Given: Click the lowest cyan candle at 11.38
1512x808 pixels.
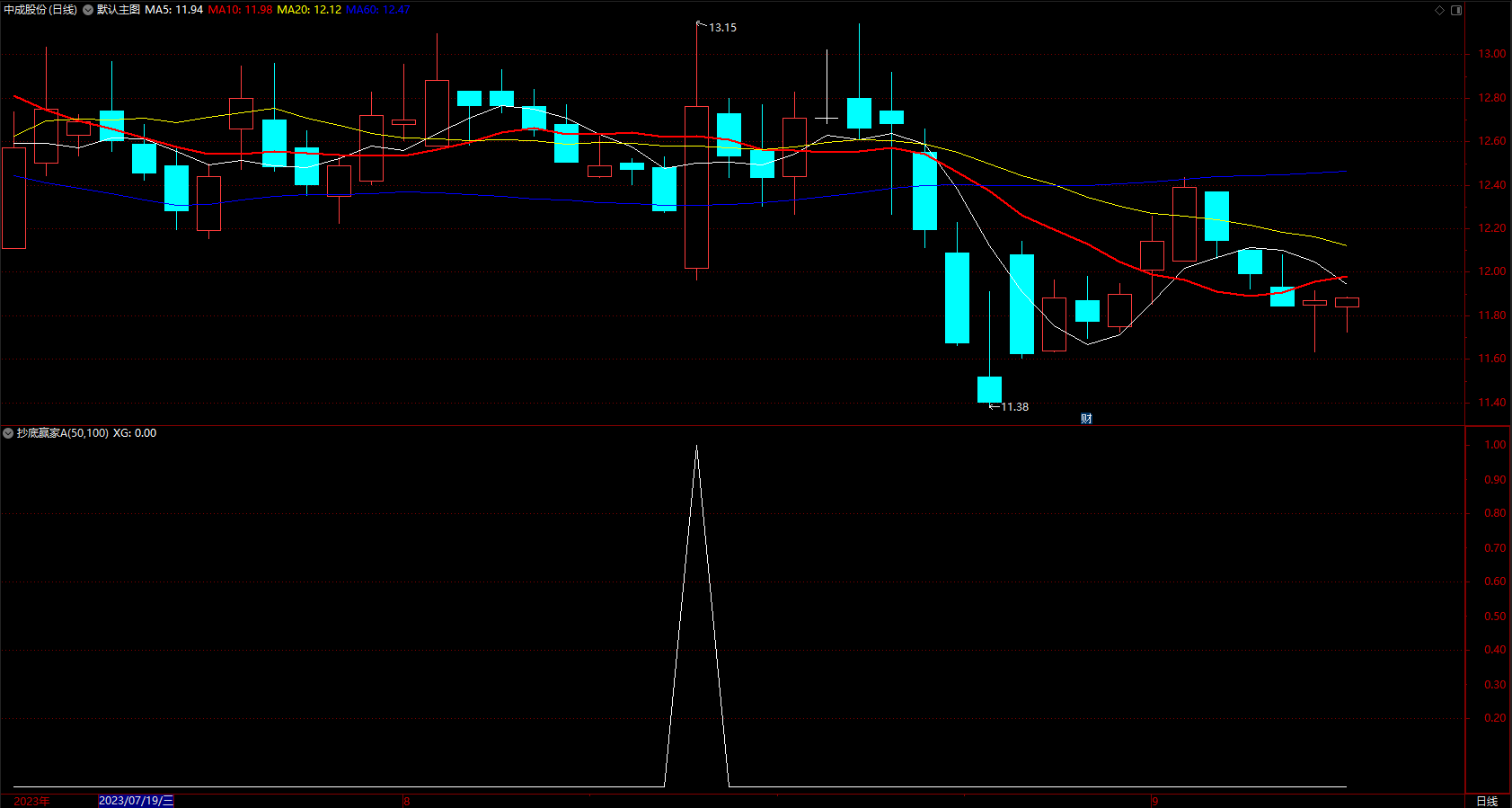Looking at the screenshot, I should coord(989,389).
